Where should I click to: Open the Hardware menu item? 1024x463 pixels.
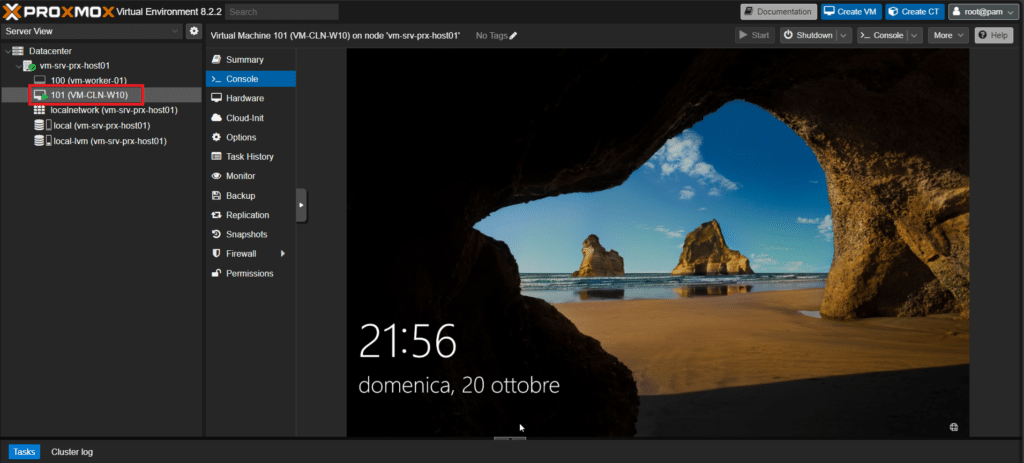click(x=251, y=98)
